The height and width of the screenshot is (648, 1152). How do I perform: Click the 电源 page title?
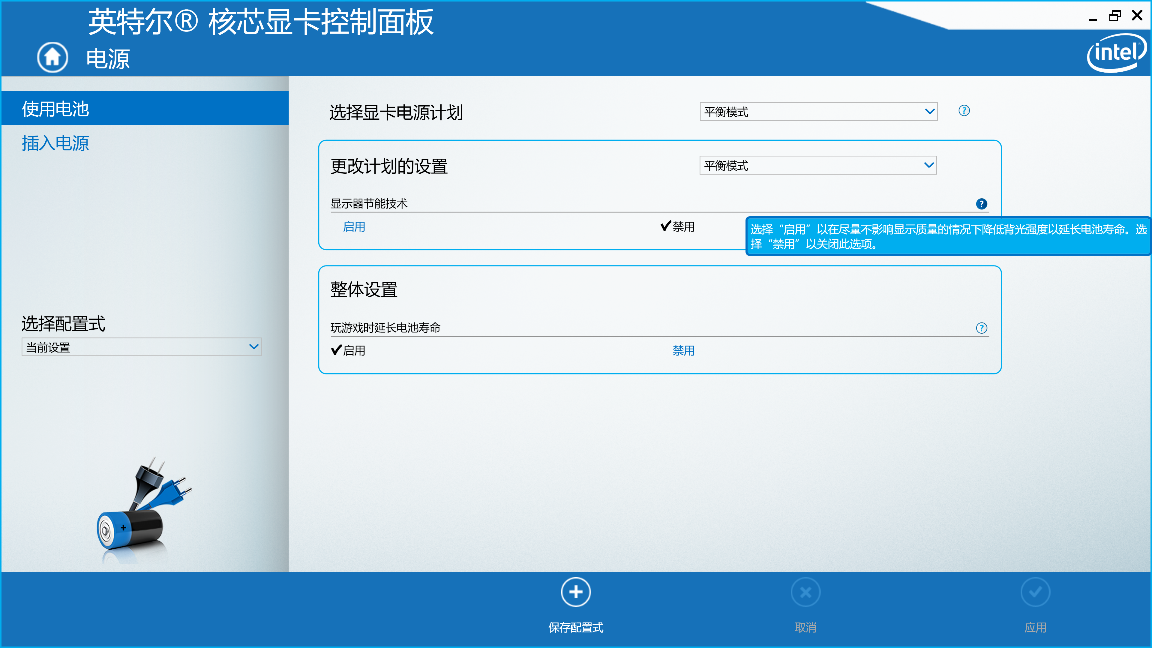[107, 59]
